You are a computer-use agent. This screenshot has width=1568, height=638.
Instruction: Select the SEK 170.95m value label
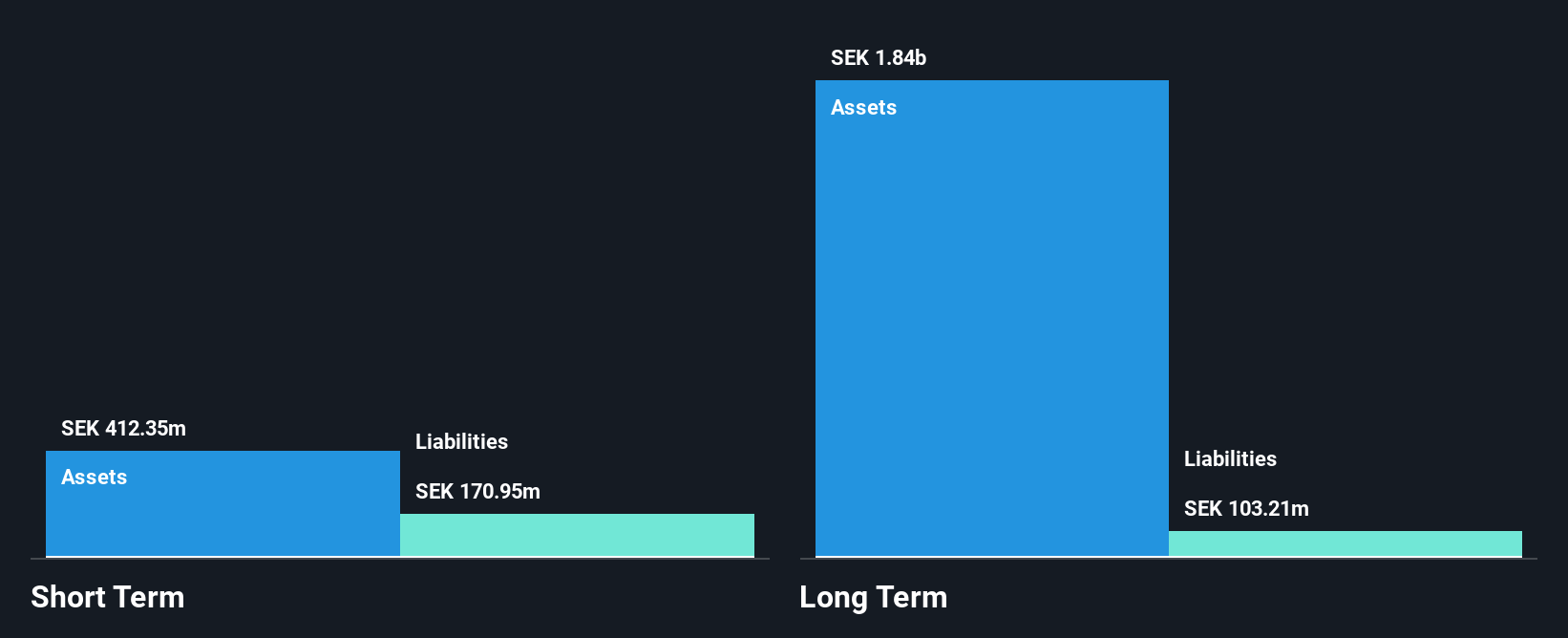click(477, 491)
